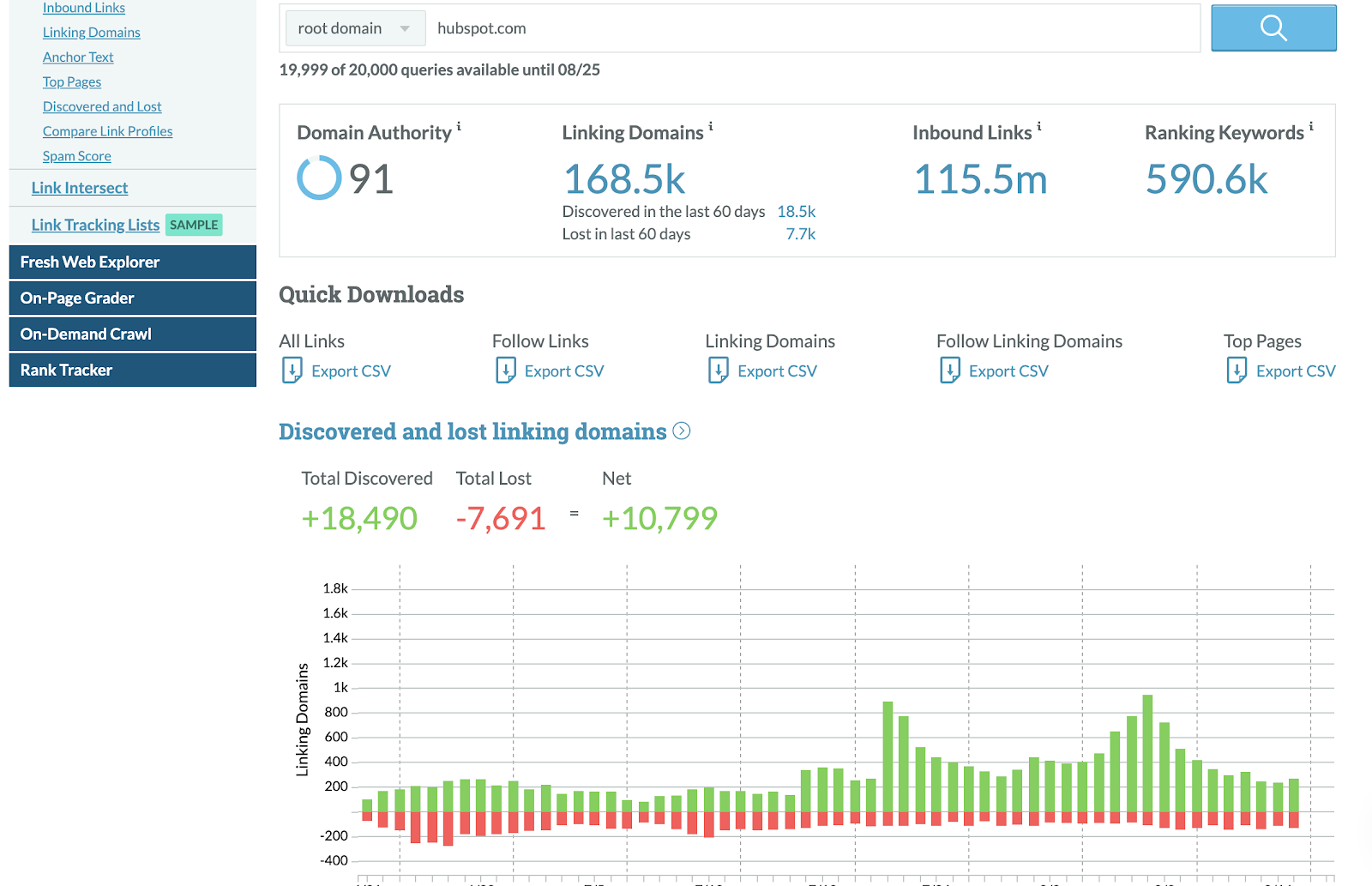Open Inbound Links in sidebar
This screenshot has height=886, width=1372.
point(84,8)
